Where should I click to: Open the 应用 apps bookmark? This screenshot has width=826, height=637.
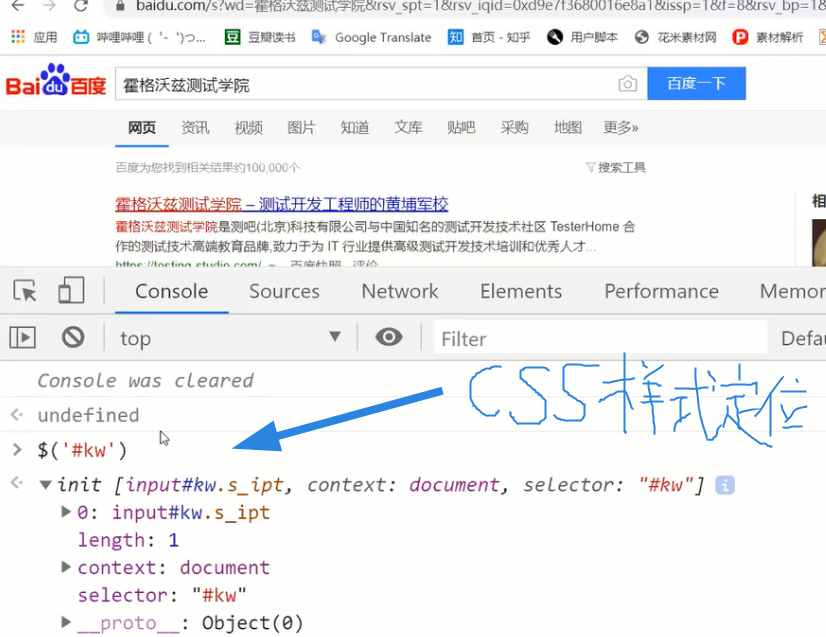(34, 37)
